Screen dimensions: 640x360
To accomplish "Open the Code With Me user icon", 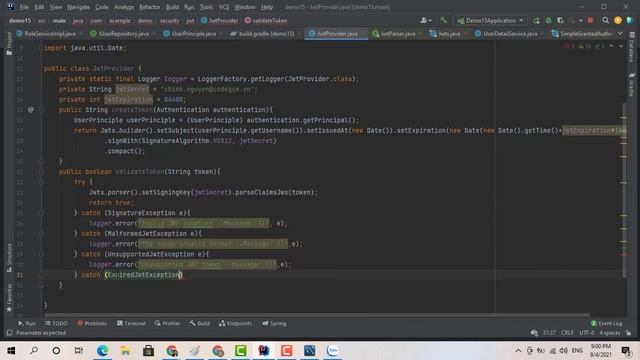I will click(426, 20).
